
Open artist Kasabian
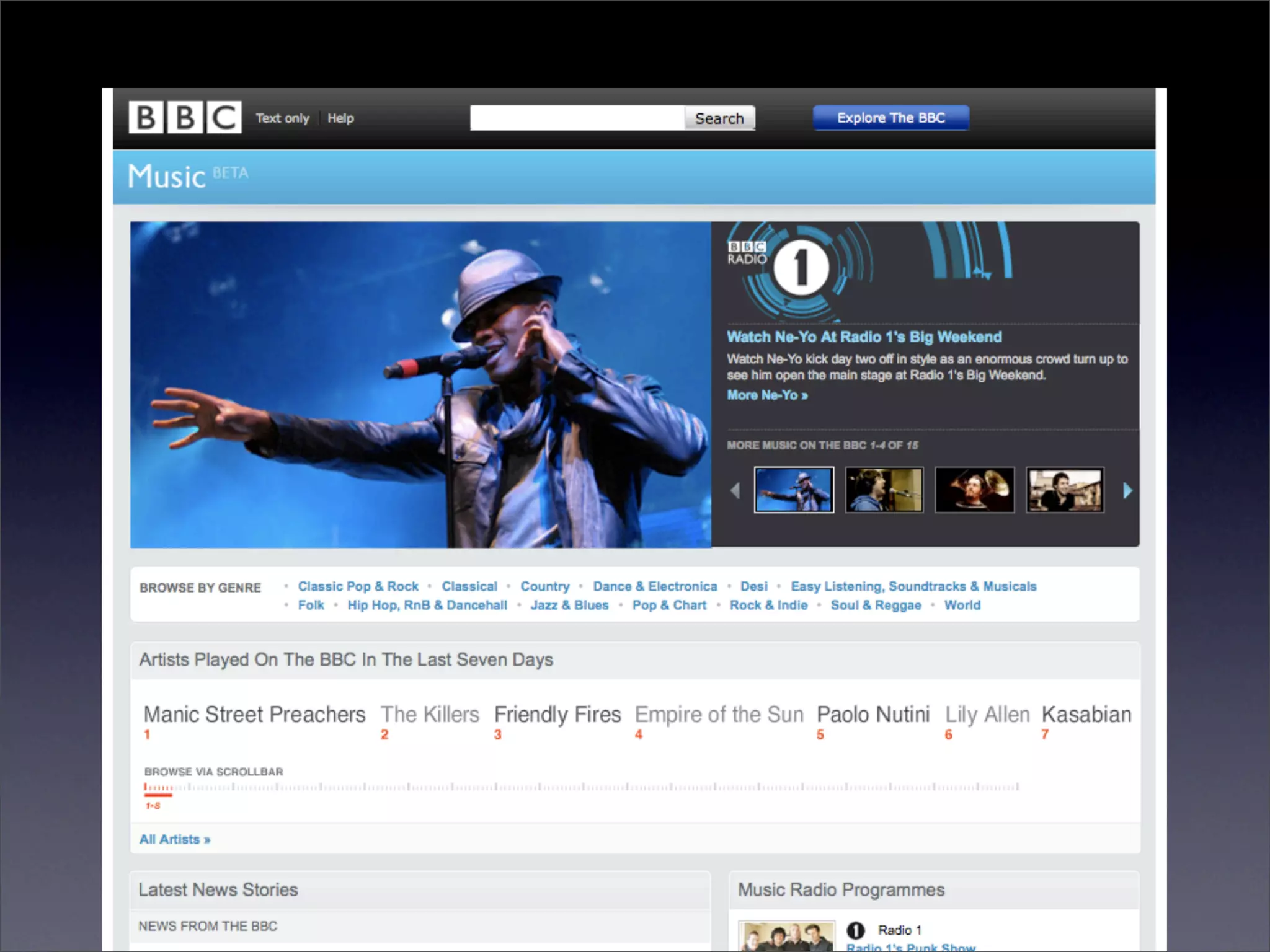(1086, 715)
